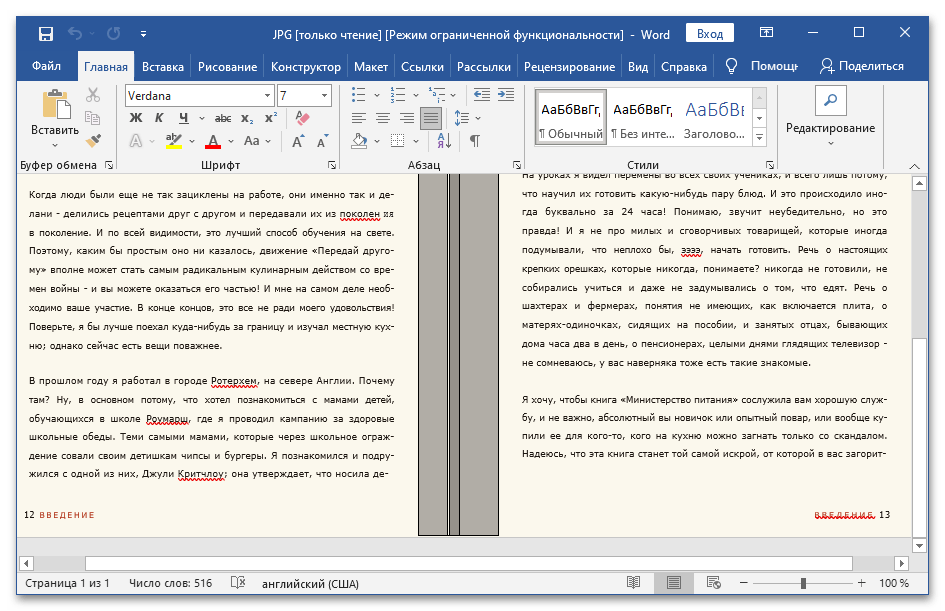Open the Файл menu
This screenshot has height=611, width=945.
click(x=46, y=66)
